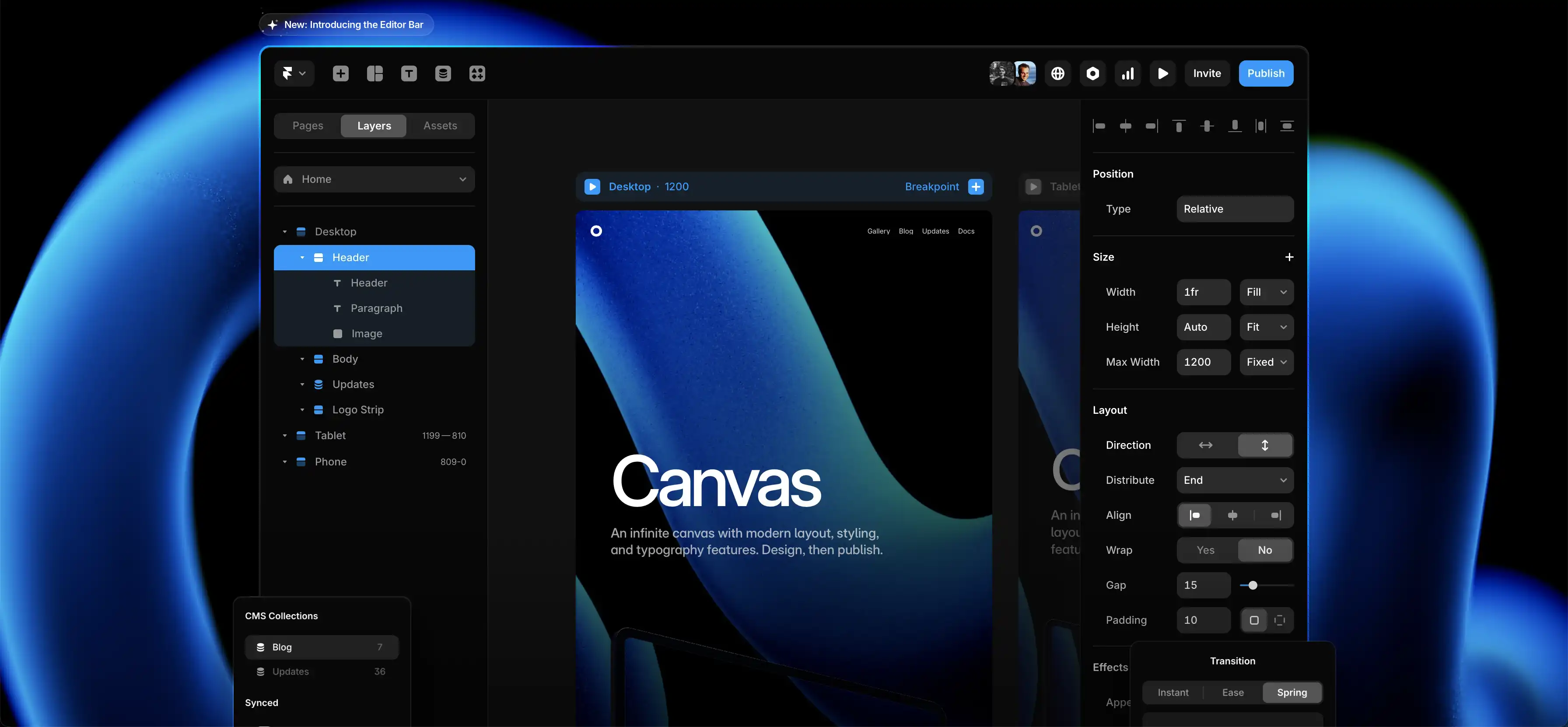Click the globe site settings icon

click(x=1058, y=73)
